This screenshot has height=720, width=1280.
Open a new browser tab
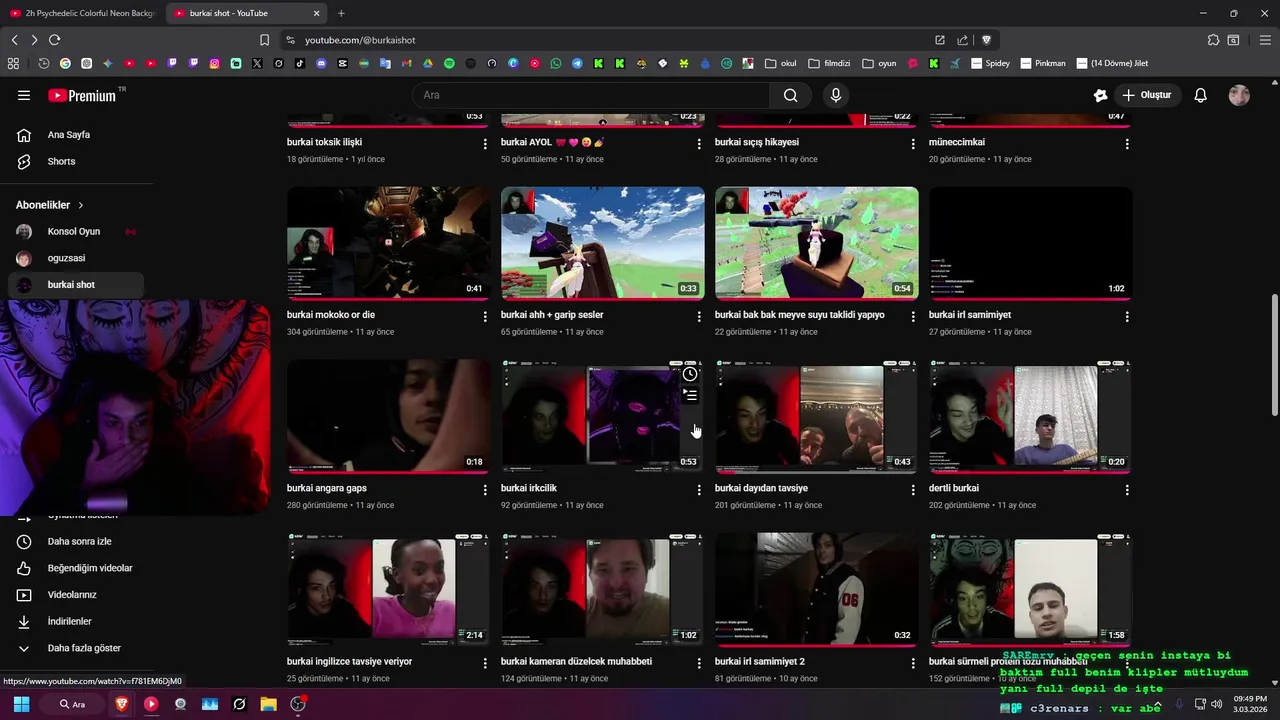point(341,13)
